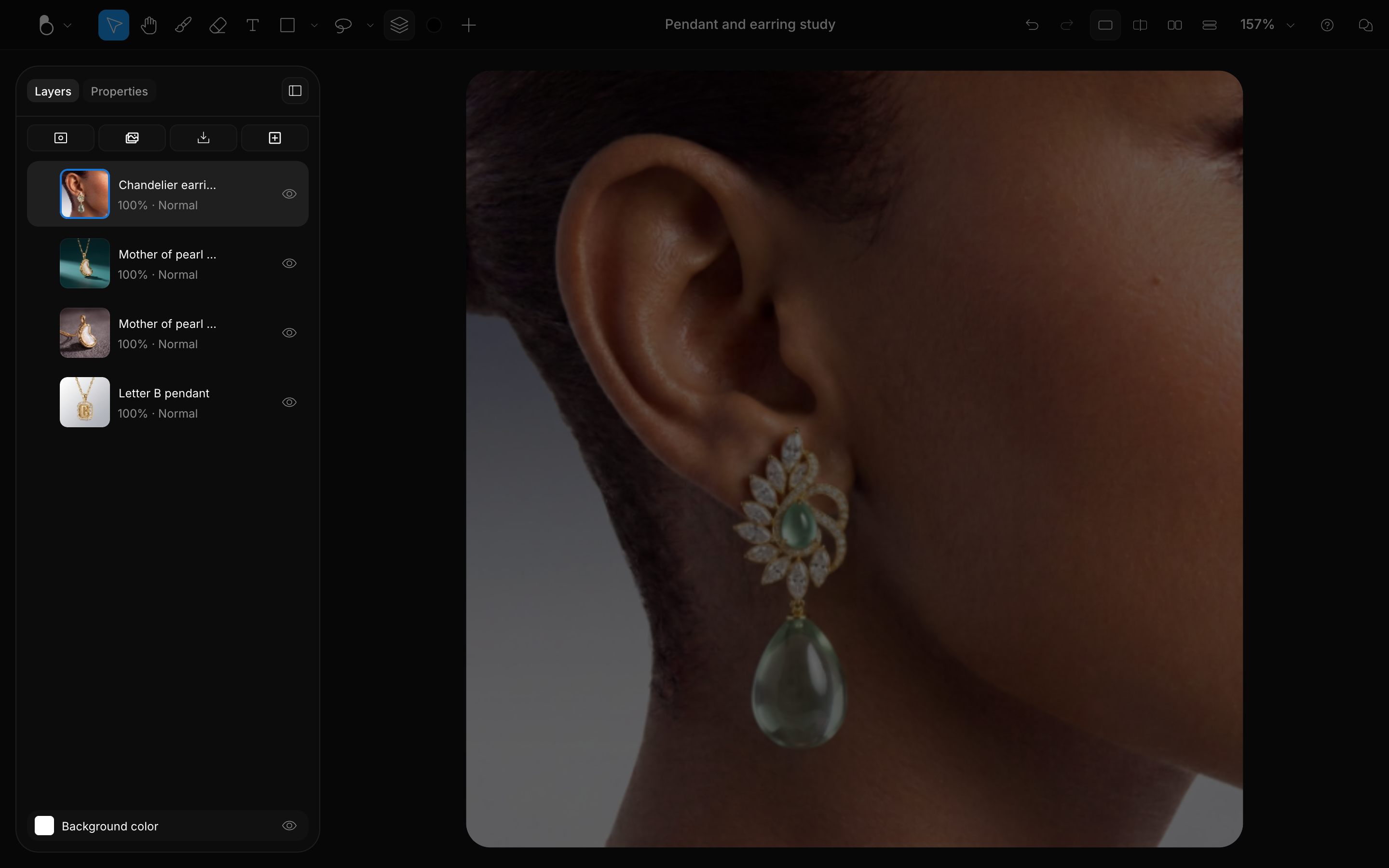Open the help question mark icon
This screenshot has width=1389, height=868.
1327,25
